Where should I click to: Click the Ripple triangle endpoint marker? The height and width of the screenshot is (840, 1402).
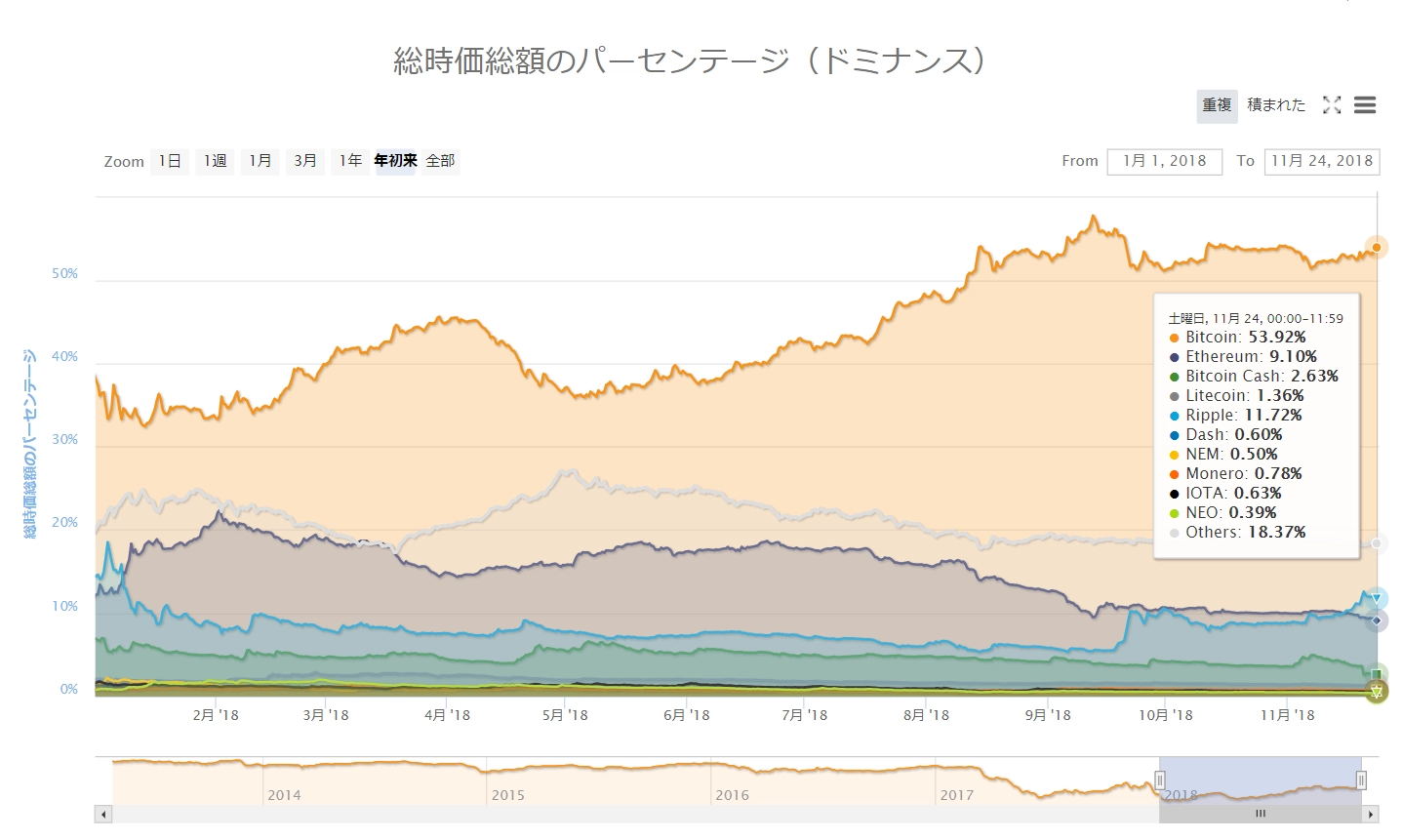[x=1377, y=598]
